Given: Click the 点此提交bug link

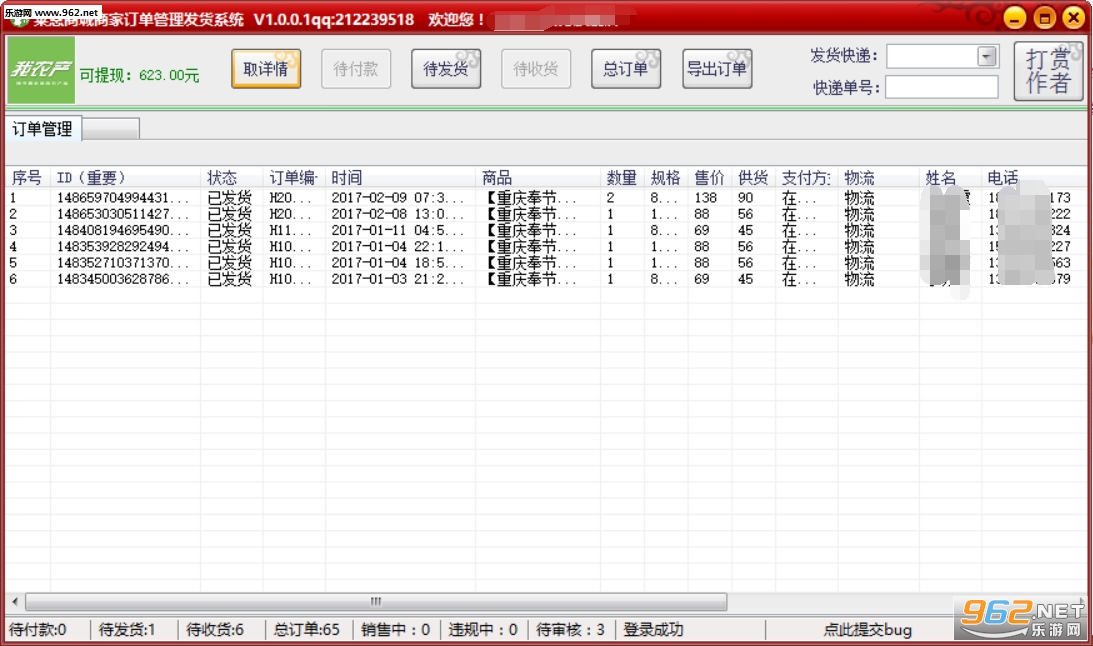Looking at the screenshot, I should pyautogui.click(x=868, y=630).
